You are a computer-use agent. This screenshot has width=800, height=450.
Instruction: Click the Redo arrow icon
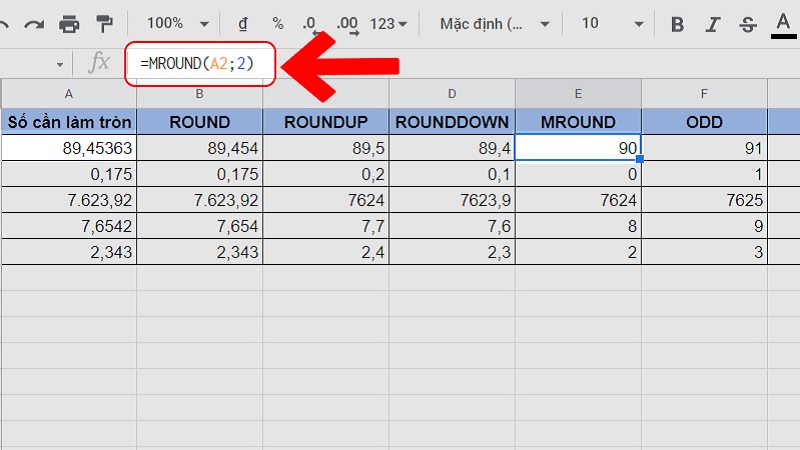[x=34, y=22]
